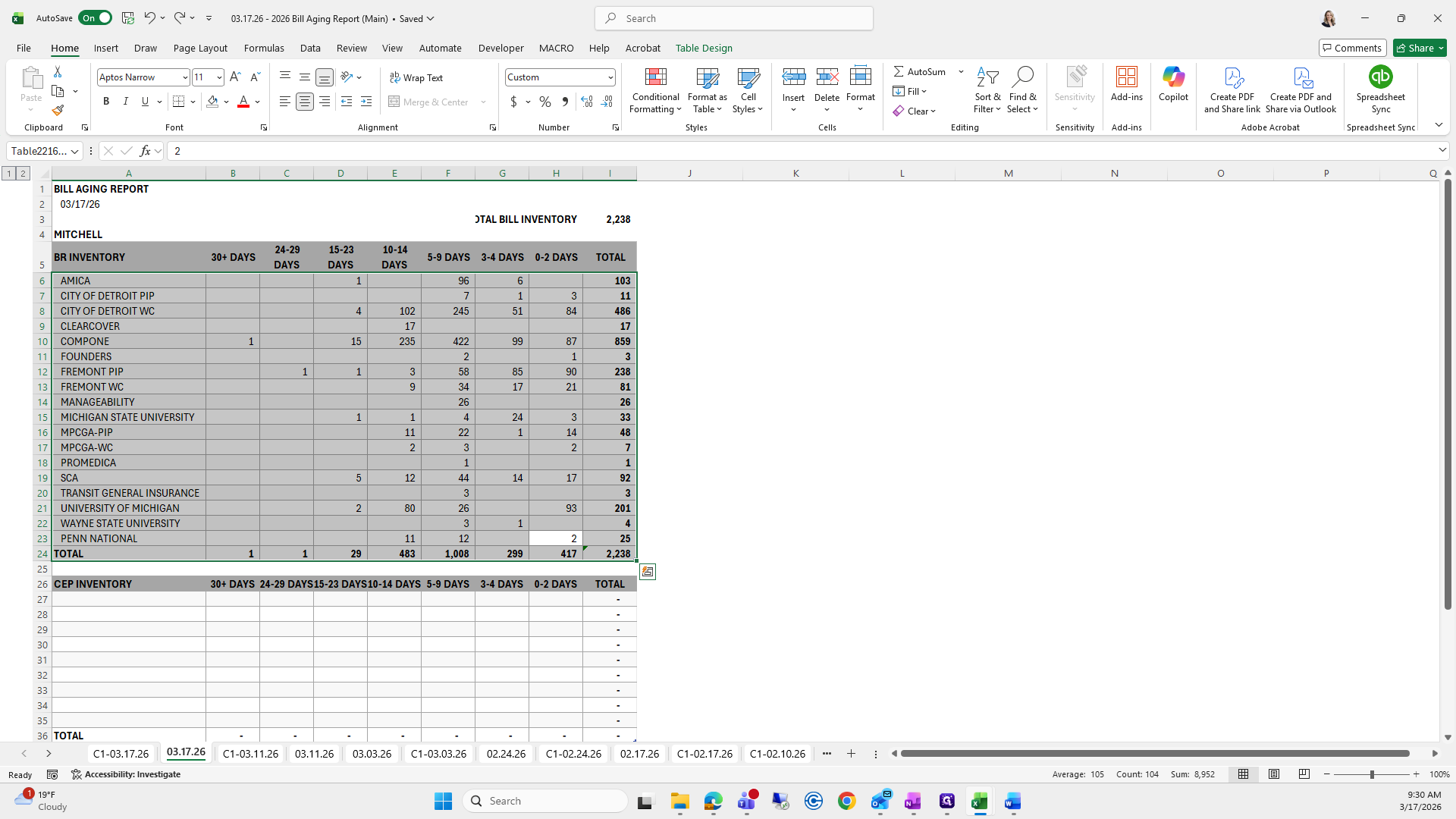Screen dimensions: 1456x819
Task: Switch to sheet tab C1-03.11.26
Action: coord(250,754)
